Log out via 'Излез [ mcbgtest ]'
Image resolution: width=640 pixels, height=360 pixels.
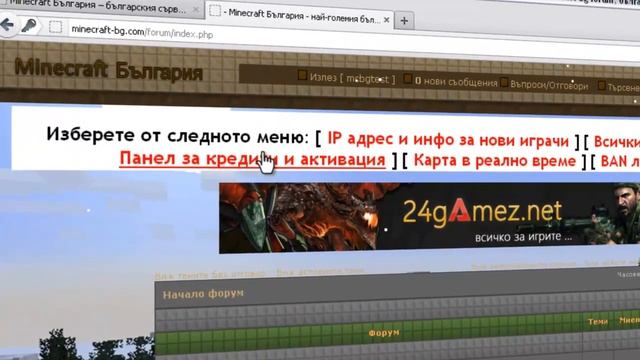click(352, 78)
